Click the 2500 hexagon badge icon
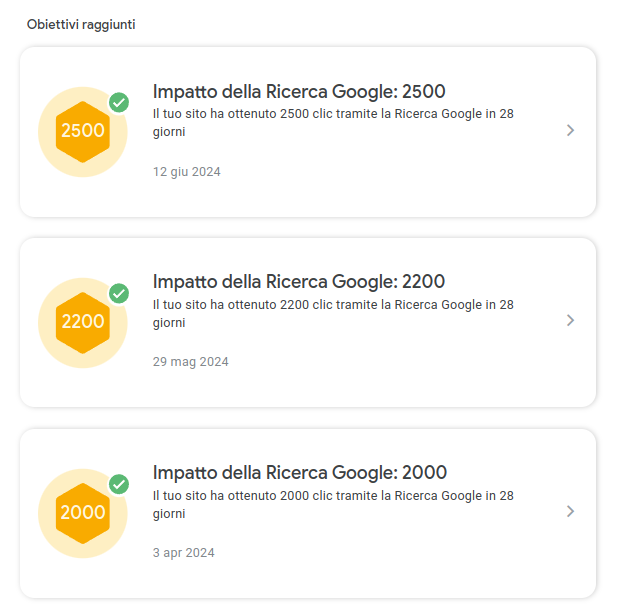This screenshot has height=605, width=620. [x=83, y=132]
